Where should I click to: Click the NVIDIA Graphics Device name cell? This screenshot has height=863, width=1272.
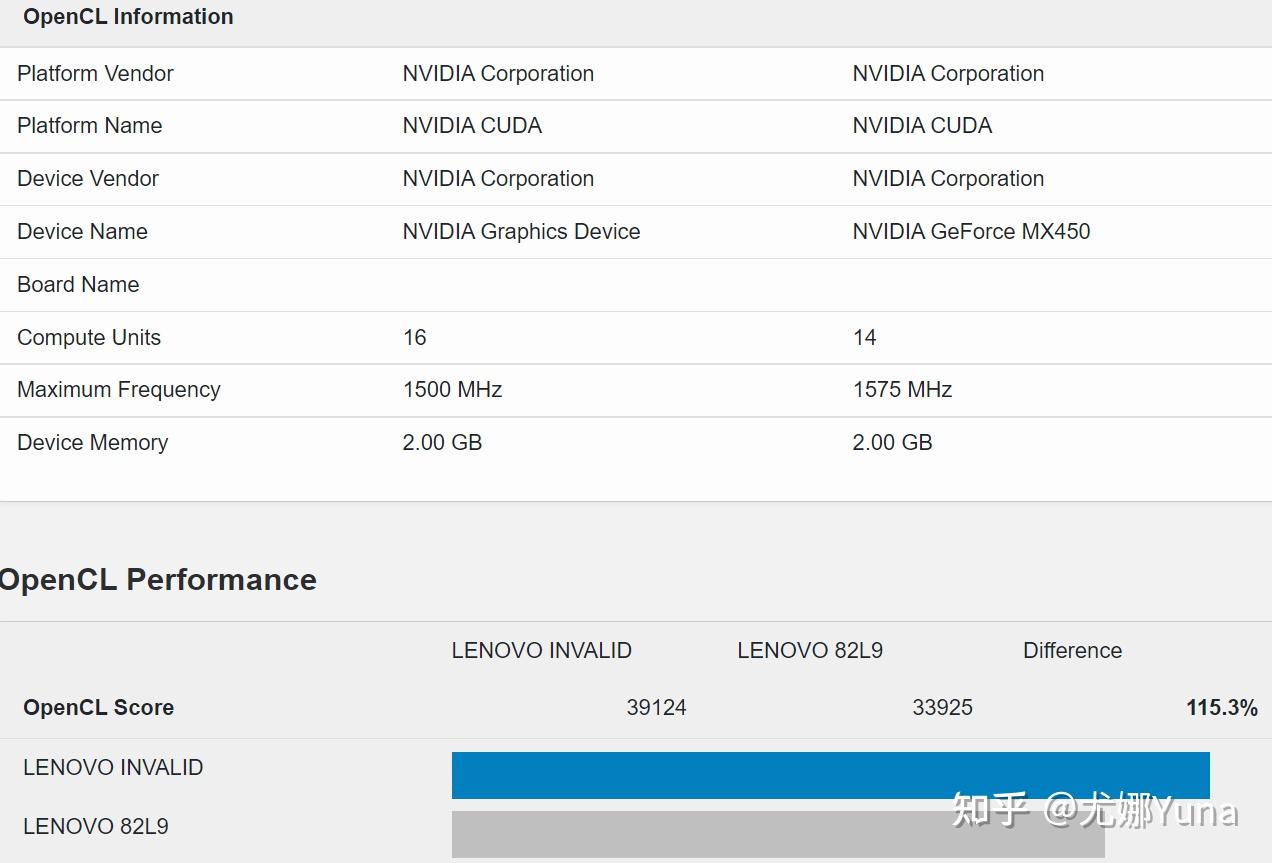point(521,231)
